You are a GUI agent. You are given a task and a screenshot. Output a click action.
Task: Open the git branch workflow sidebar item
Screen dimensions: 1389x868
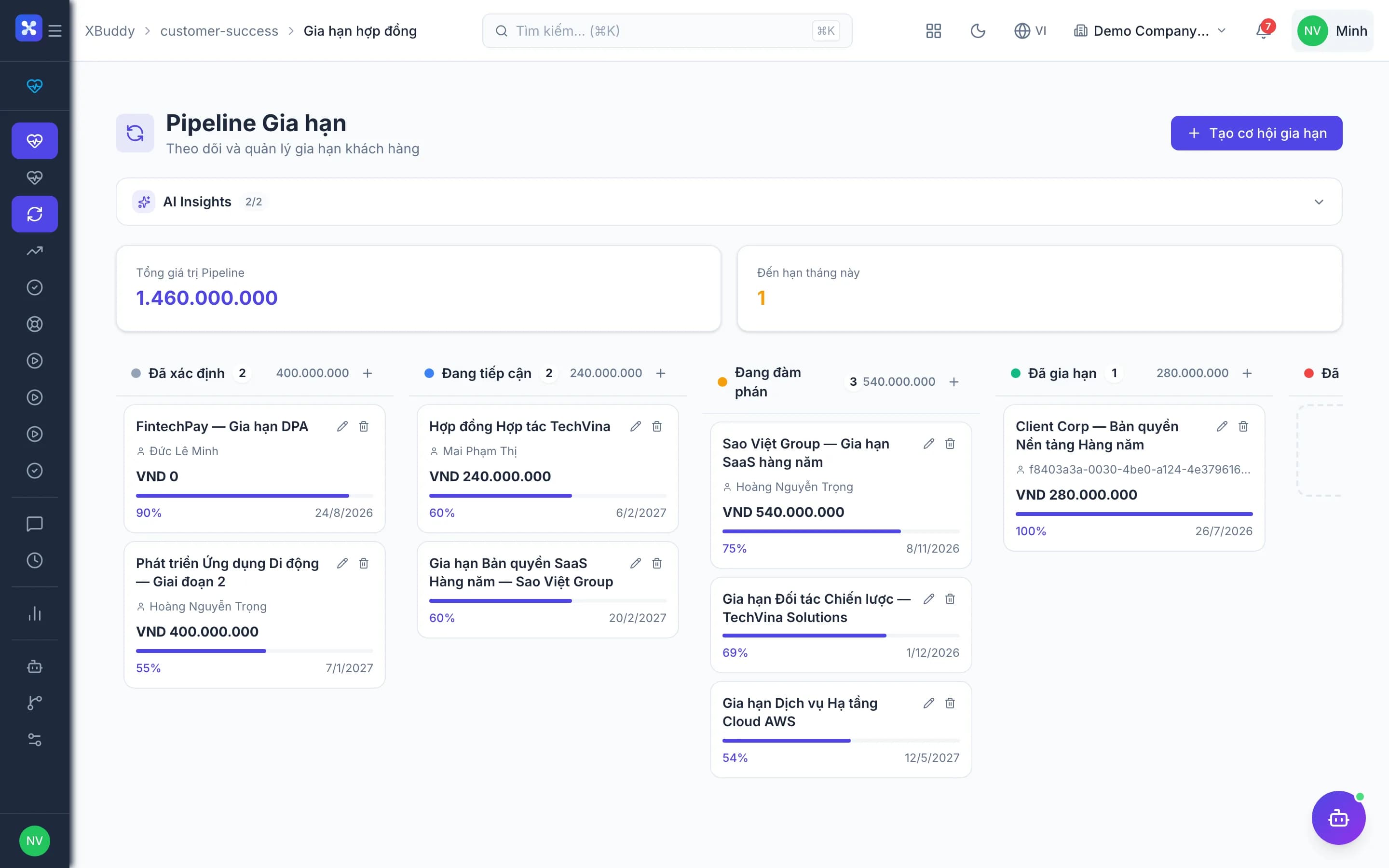[x=34, y=703]
